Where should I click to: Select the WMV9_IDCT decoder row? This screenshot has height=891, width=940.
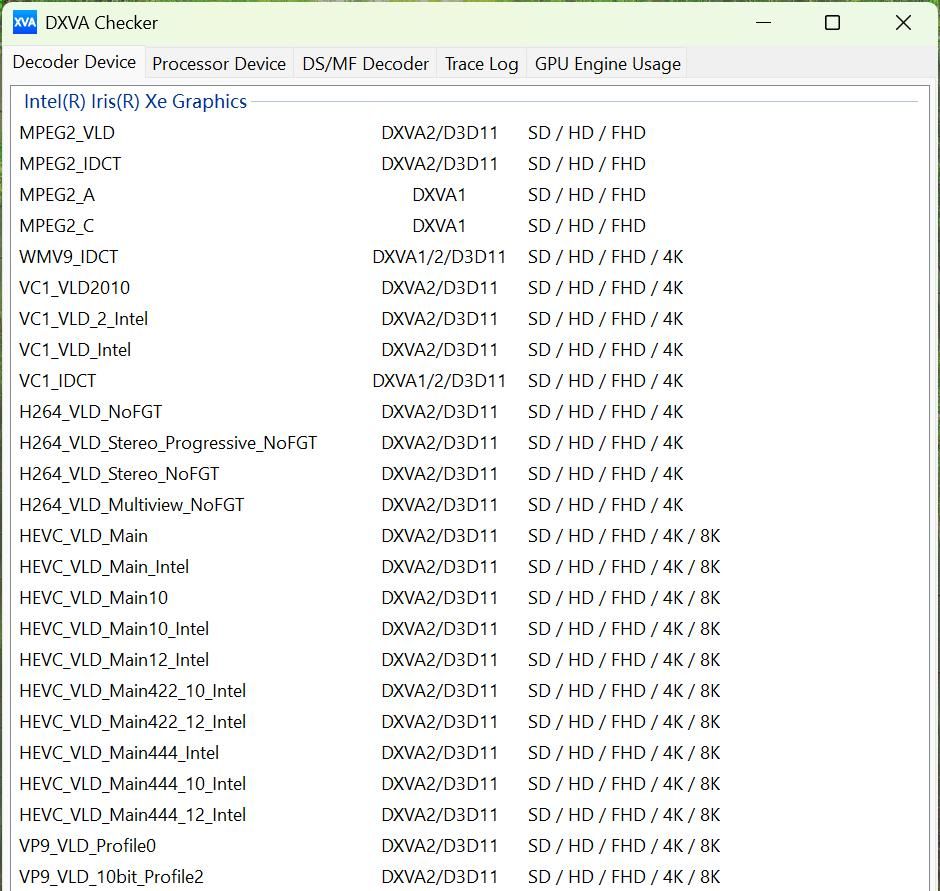pos(69,257)
